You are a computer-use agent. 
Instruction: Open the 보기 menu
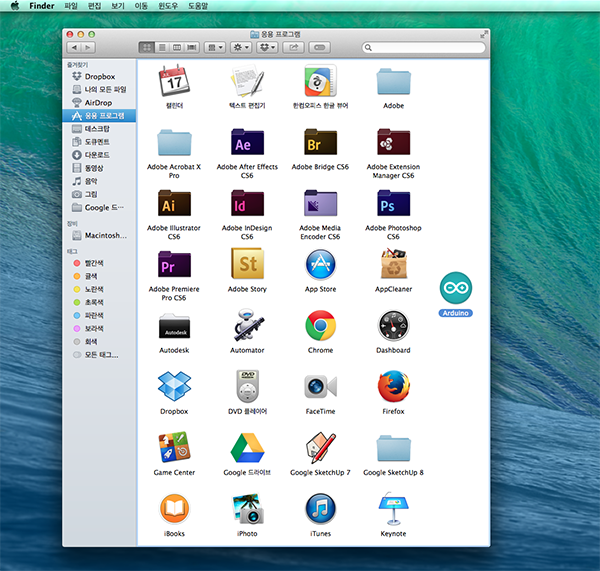pyautogui.click(x=118, y=6)
